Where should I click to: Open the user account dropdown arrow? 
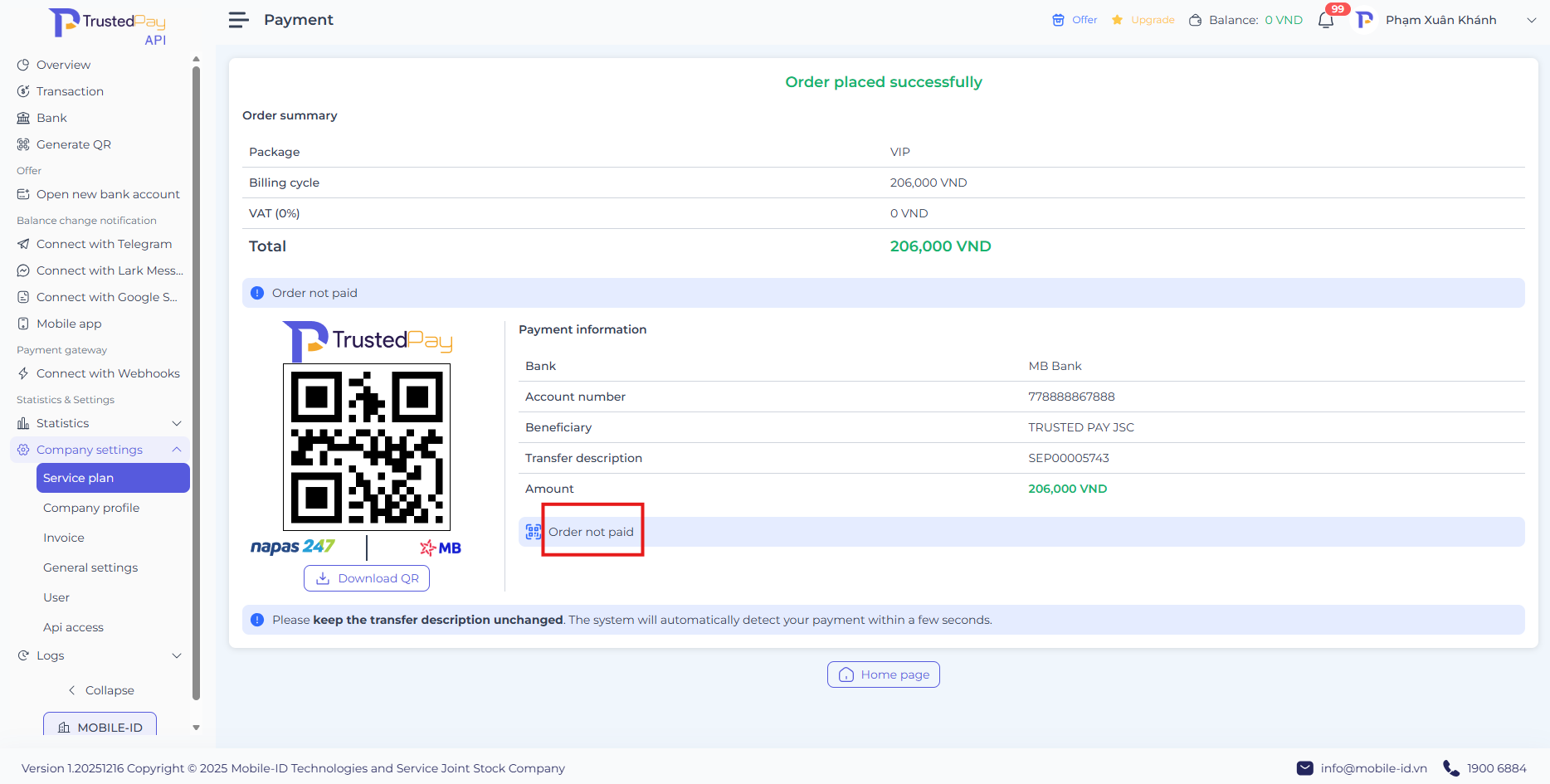point(1532,20)
